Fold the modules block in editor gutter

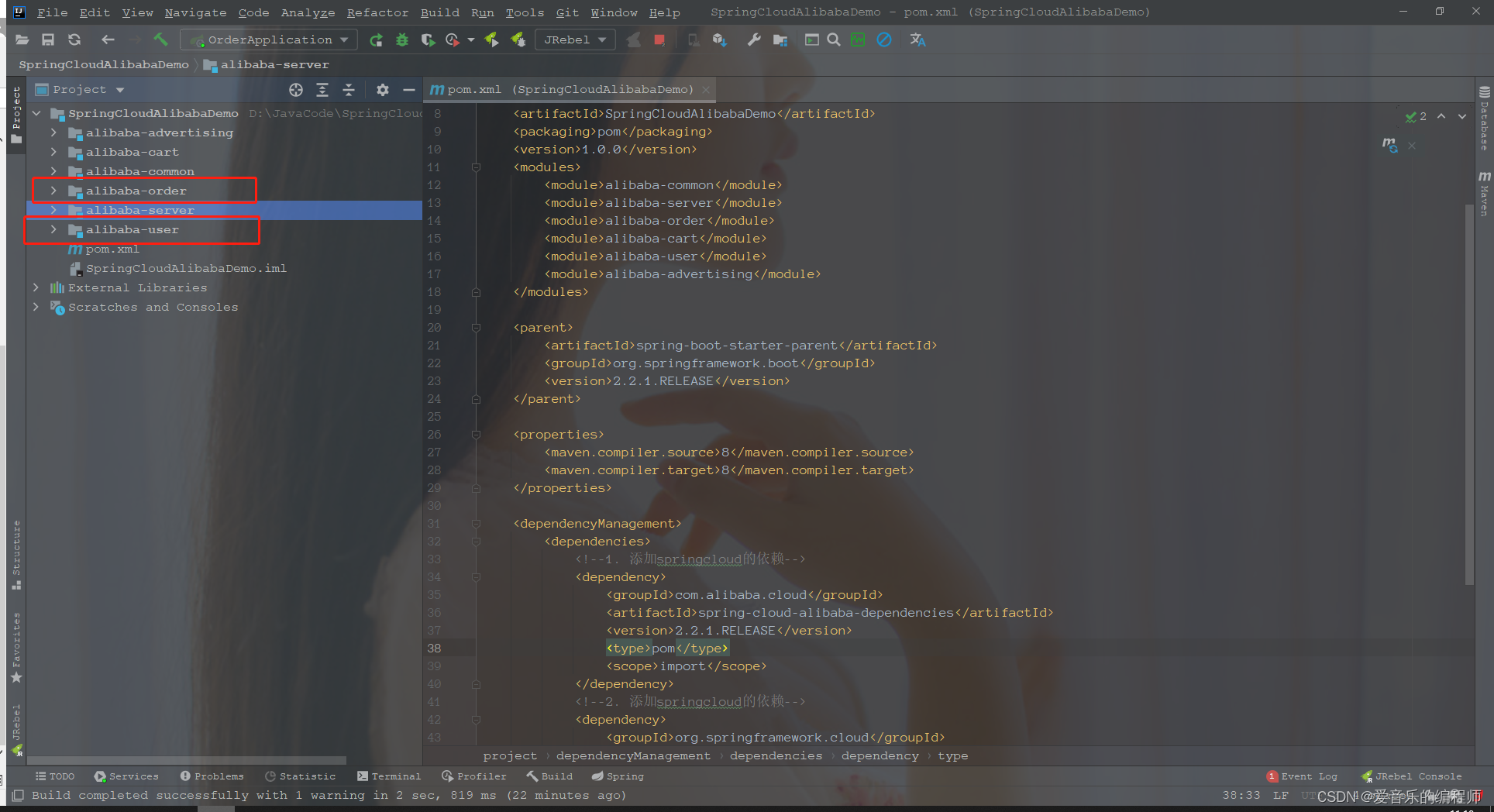[476, 167]
